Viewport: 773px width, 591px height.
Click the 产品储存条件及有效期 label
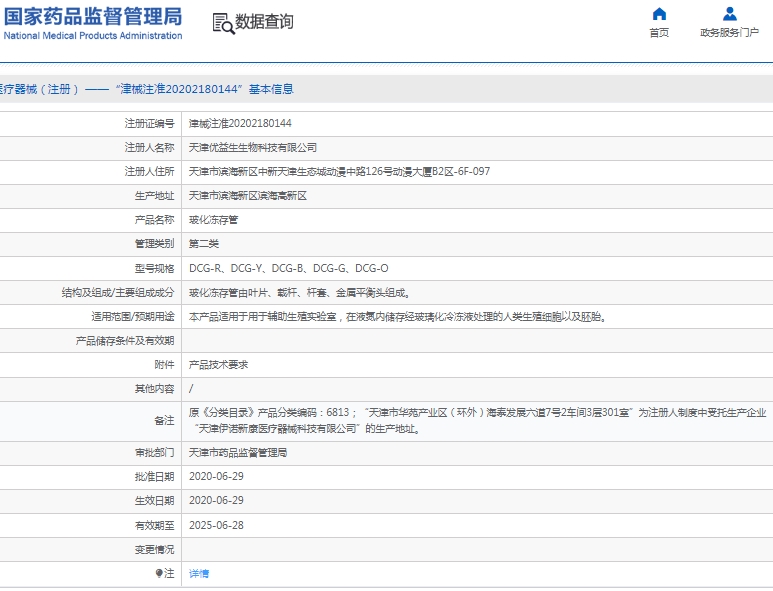125,341
